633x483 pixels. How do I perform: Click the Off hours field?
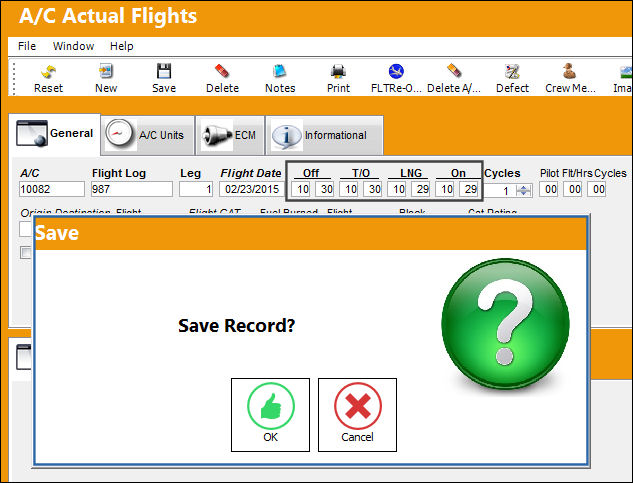(x=301, y=189)
